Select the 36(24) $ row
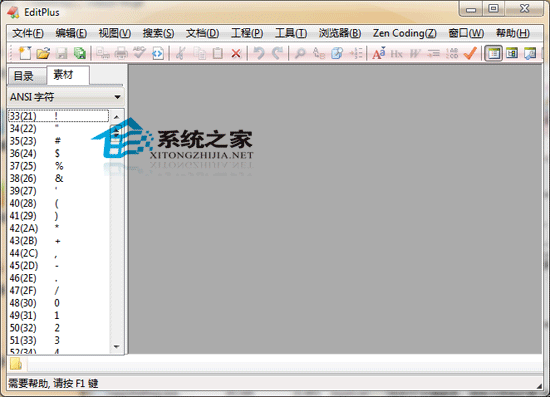This screenshot has width=550, height=397. pyautogui.click(x=58, y=153)
